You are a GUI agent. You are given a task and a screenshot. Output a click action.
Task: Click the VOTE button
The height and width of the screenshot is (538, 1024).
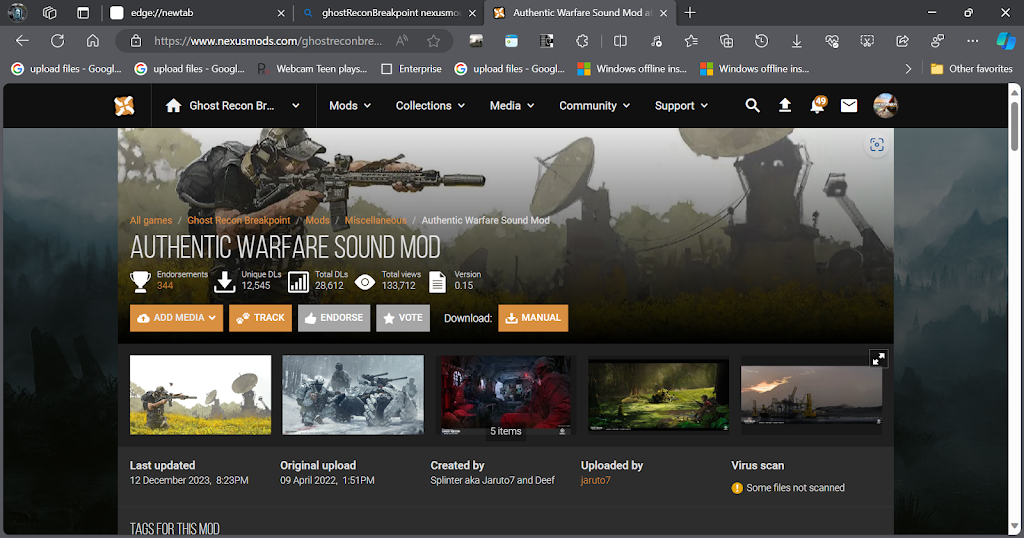403,318
